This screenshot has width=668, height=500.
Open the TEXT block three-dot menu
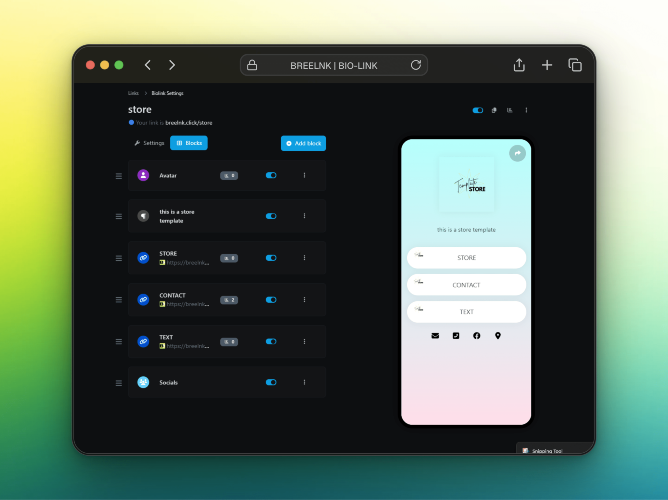point(304,341)
